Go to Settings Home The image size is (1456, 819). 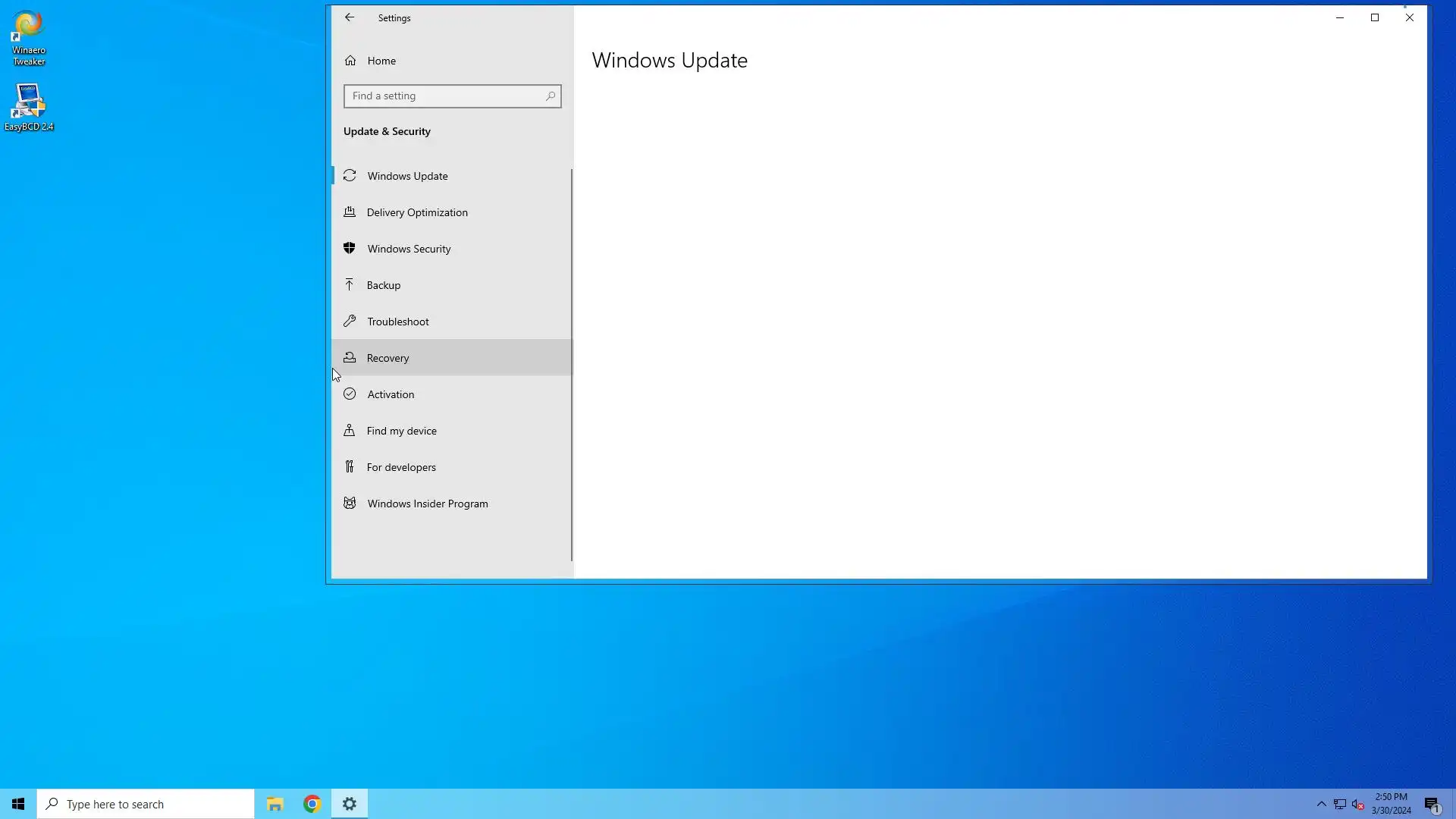[381, 61]
